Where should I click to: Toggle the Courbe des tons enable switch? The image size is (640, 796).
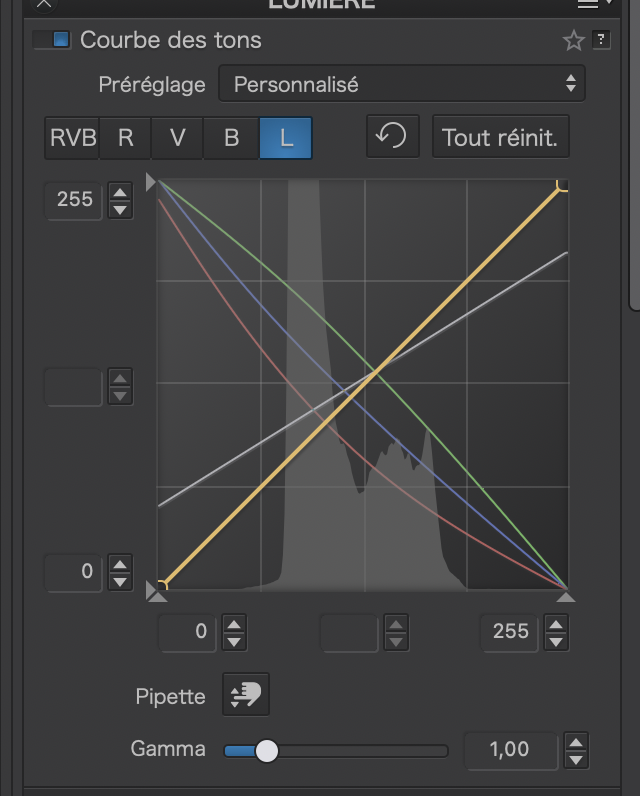(x=52, y=40)
